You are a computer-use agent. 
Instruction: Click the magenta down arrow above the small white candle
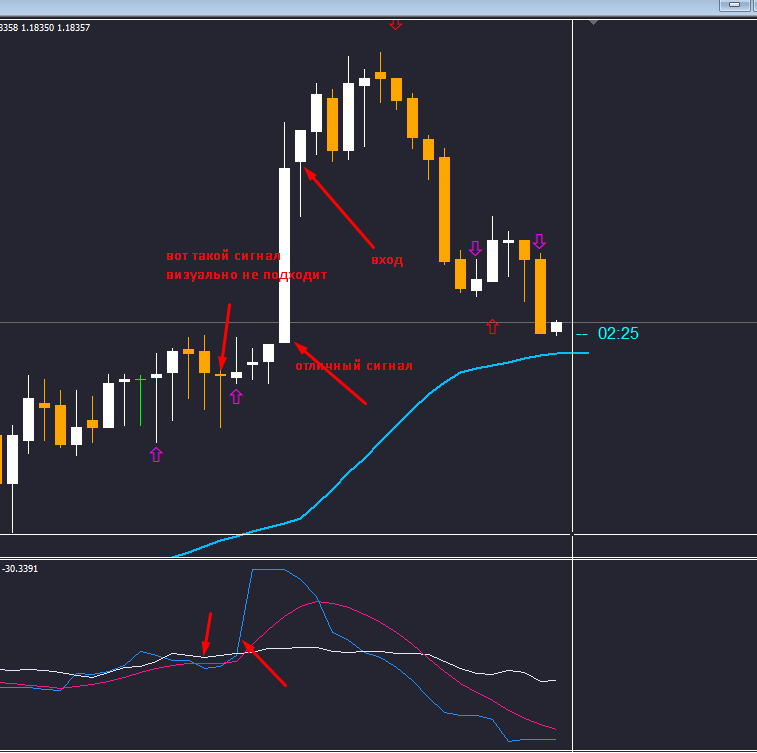pos(476,248)
